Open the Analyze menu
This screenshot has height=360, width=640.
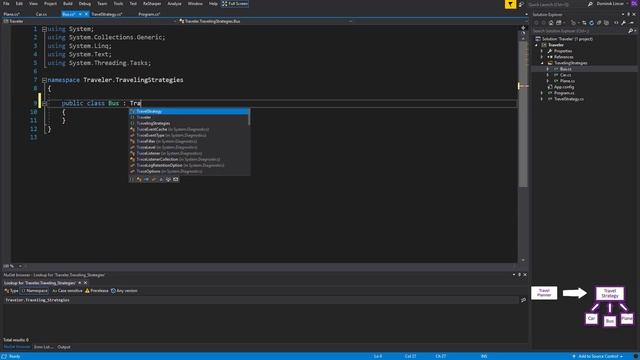(174, 4)
